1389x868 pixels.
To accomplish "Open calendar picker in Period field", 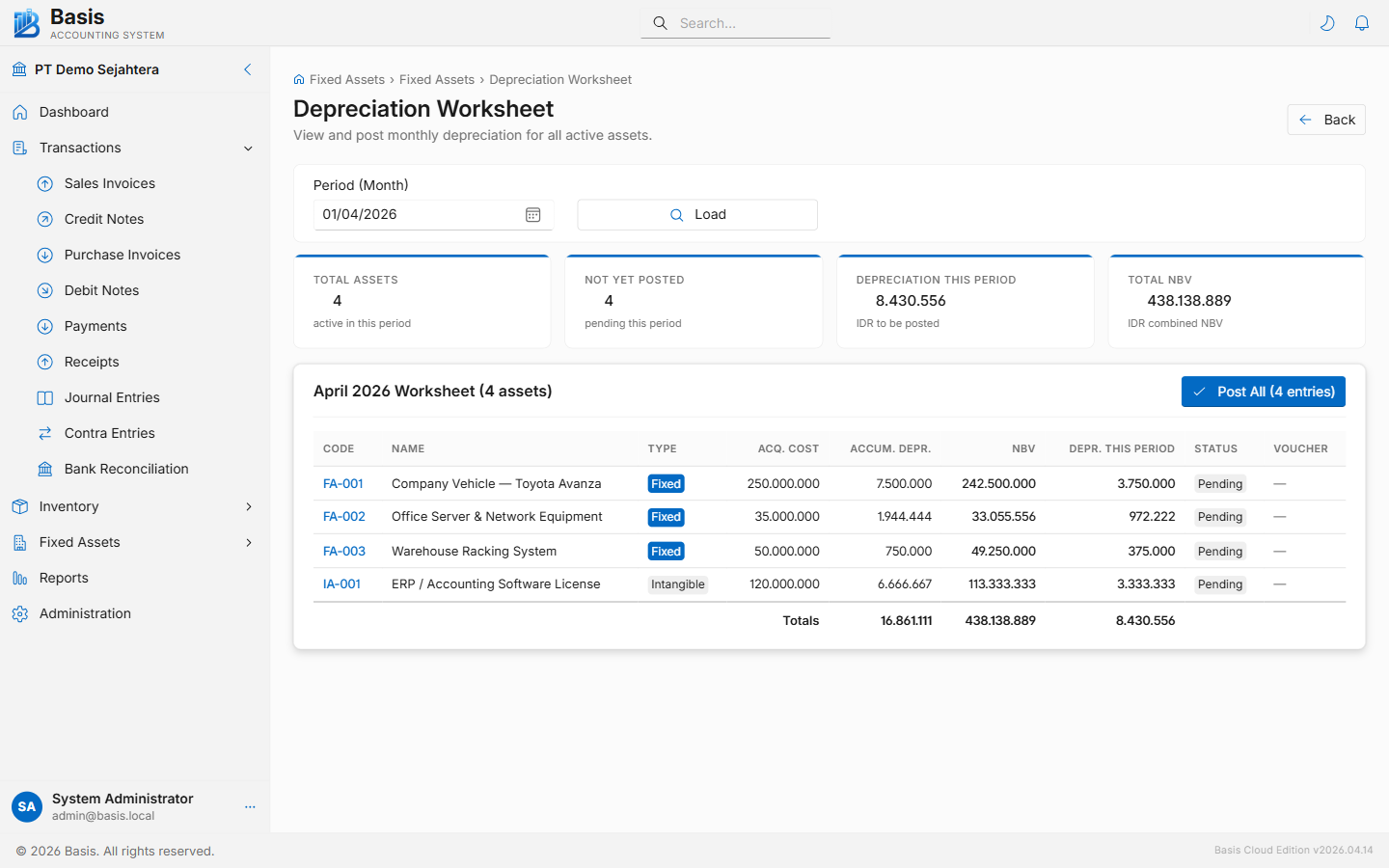I will (x=532, y=215).
